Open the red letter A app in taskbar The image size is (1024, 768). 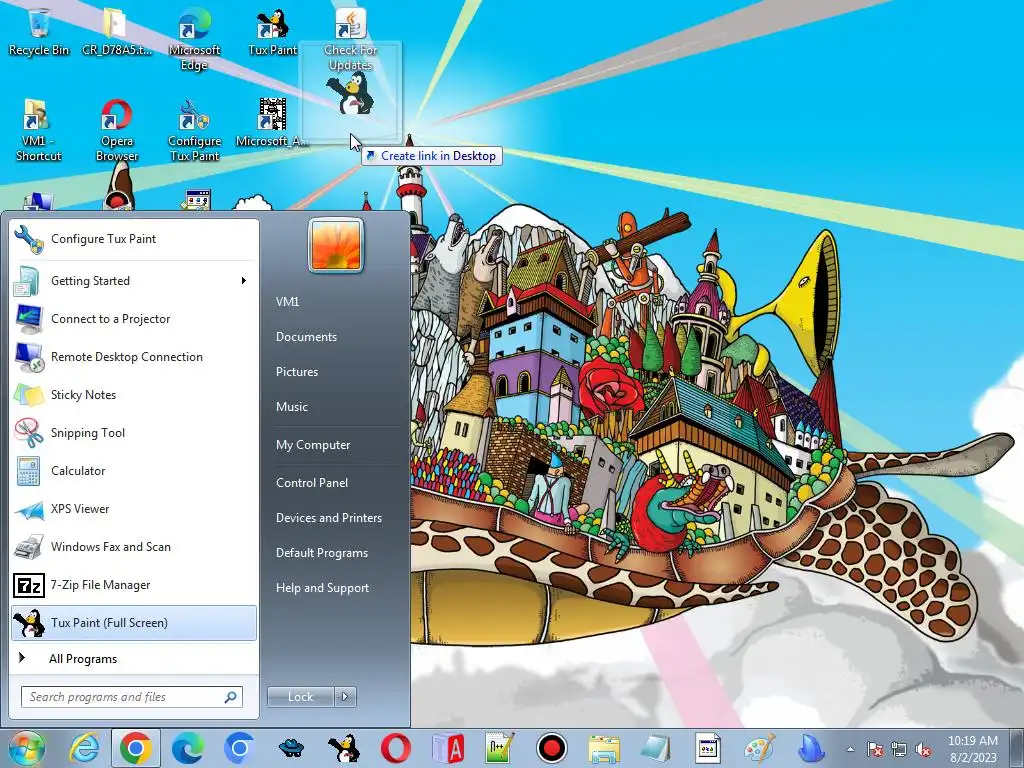point(448,748)
